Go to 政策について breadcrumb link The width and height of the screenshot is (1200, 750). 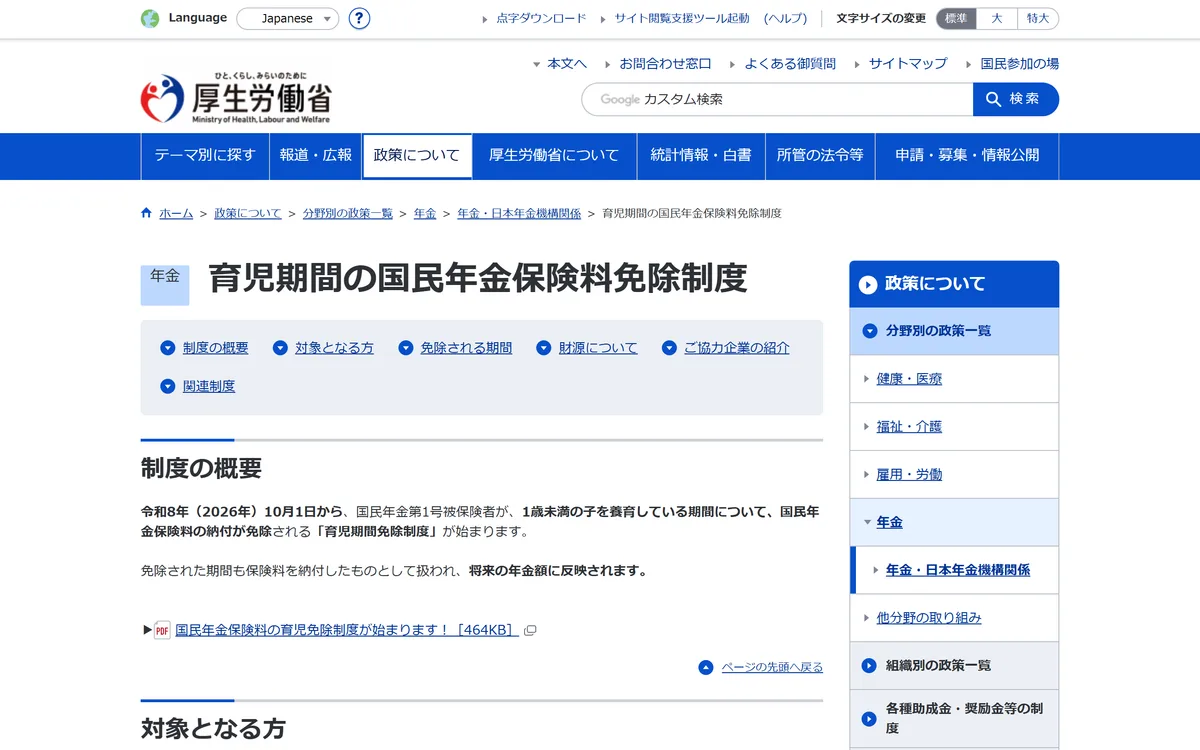point(248,213)
